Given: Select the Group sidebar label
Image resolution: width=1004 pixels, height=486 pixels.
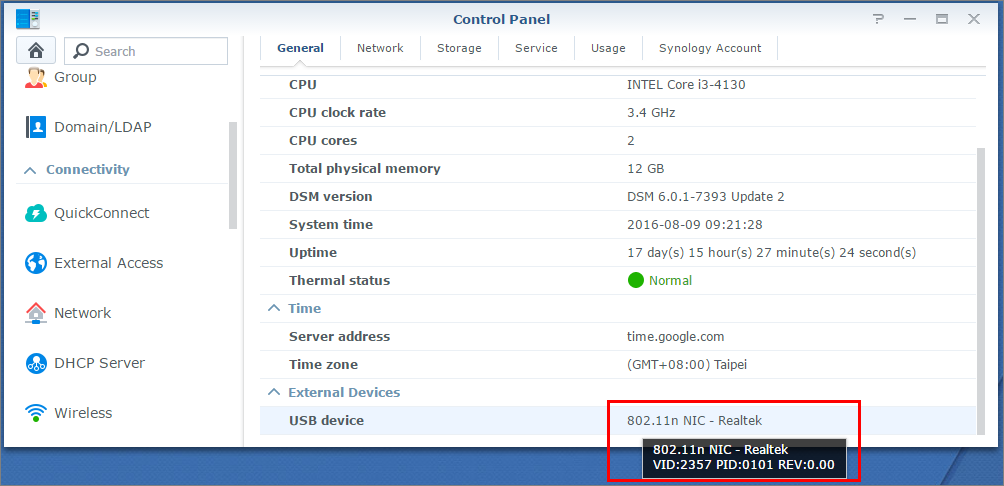Looking at the screenshot, I should click(76, 77).
